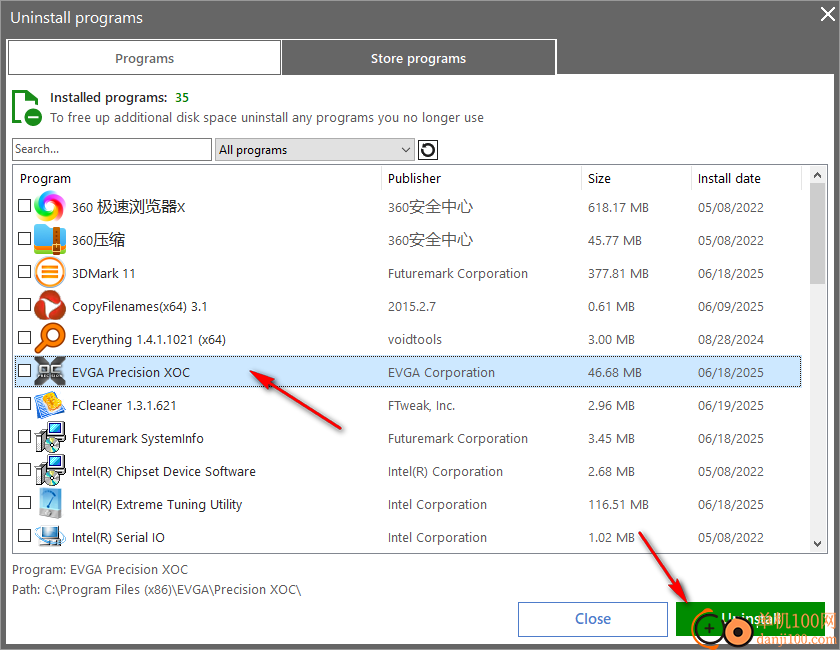
Task: Open the All programs filter dropdown
Action: click(x=314, y=150)
